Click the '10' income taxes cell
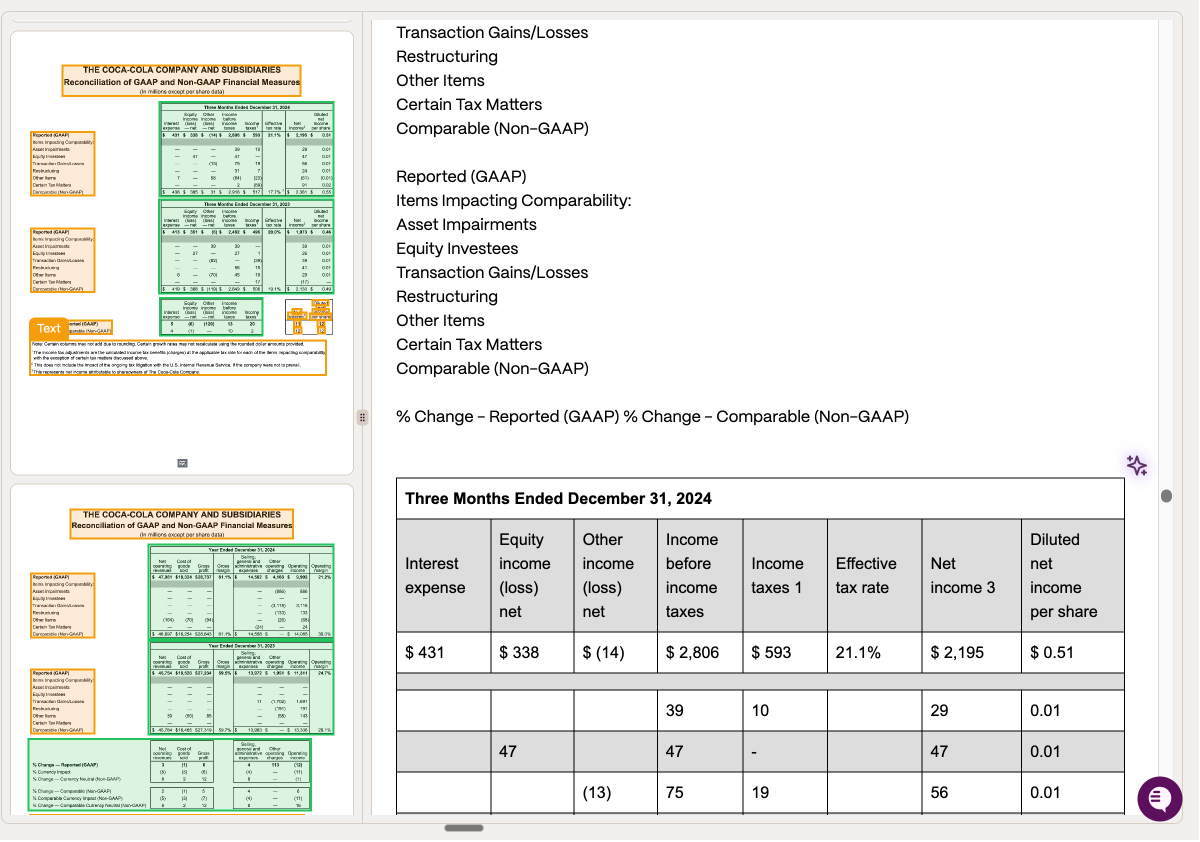1200x842 pixels. 785,710
